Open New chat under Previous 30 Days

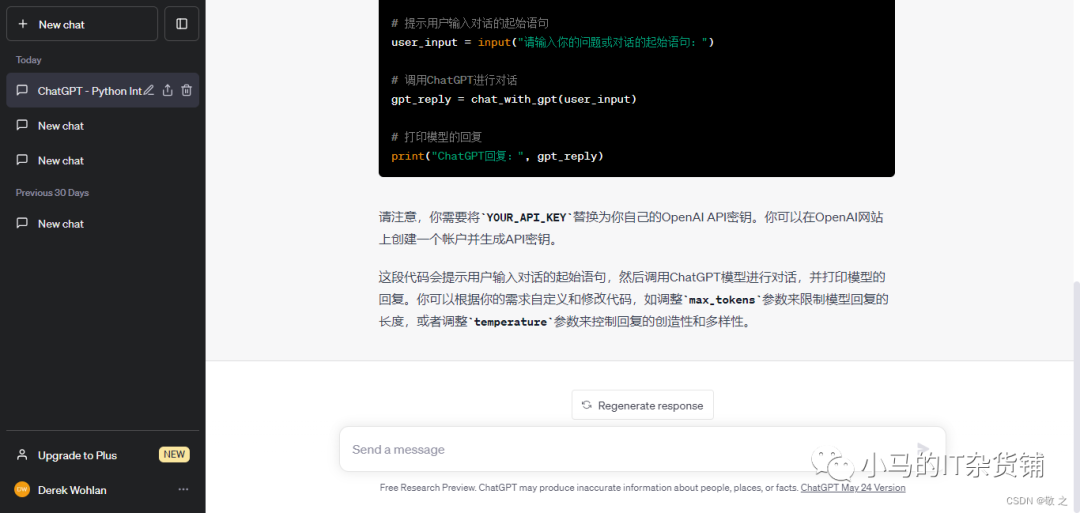(61, 224)
